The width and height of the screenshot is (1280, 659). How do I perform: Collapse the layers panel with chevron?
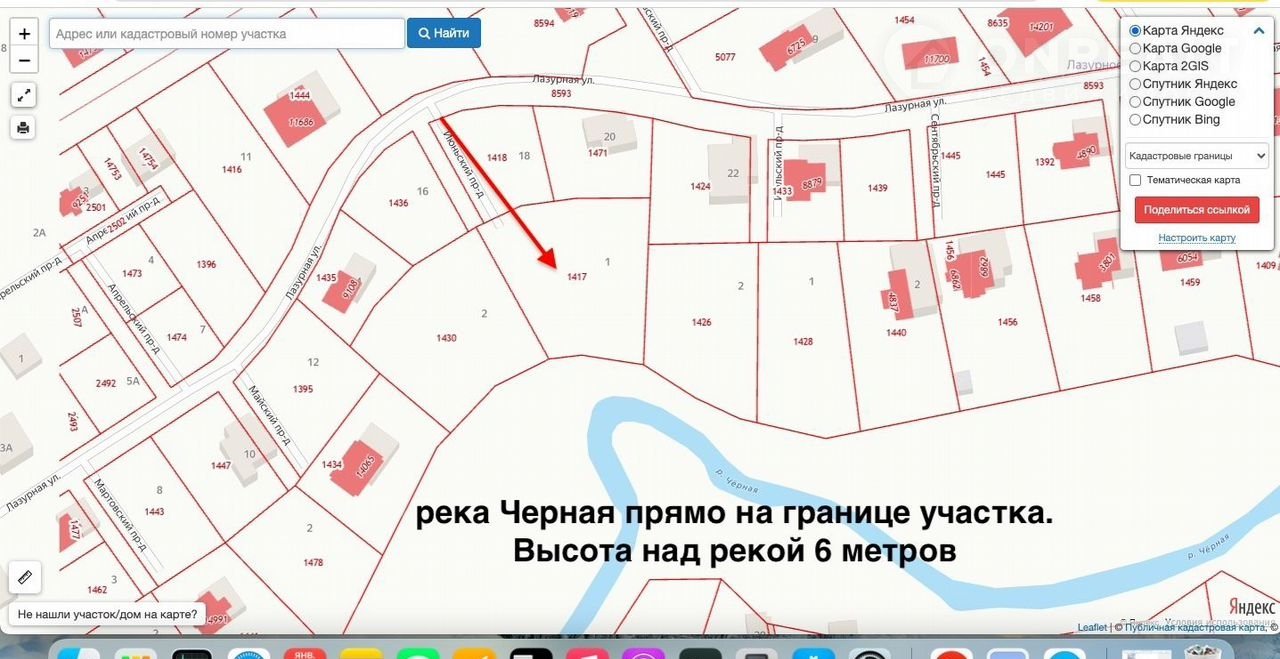1259,31
